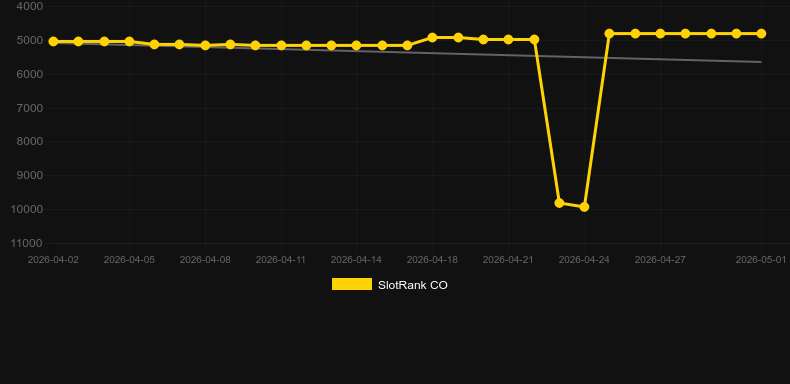The width and height of the screenshot is (790, 384).
Task: Click the data point at 2026-04-02
Action: 53,41
